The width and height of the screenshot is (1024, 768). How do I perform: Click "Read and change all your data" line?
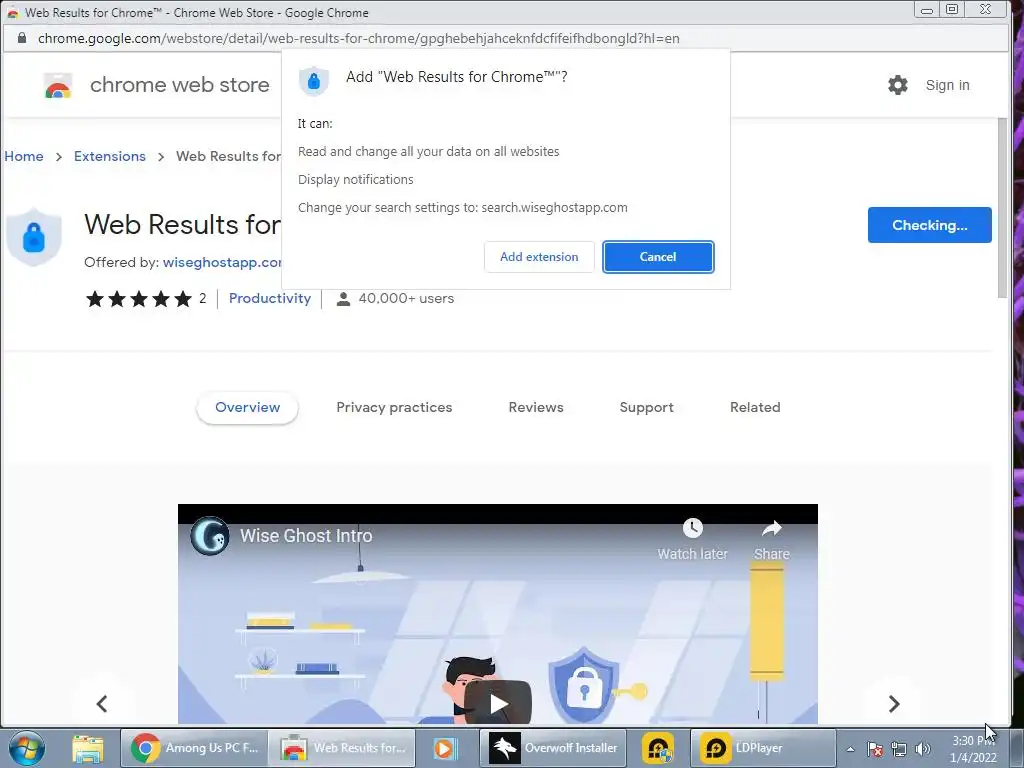(428, 152)
